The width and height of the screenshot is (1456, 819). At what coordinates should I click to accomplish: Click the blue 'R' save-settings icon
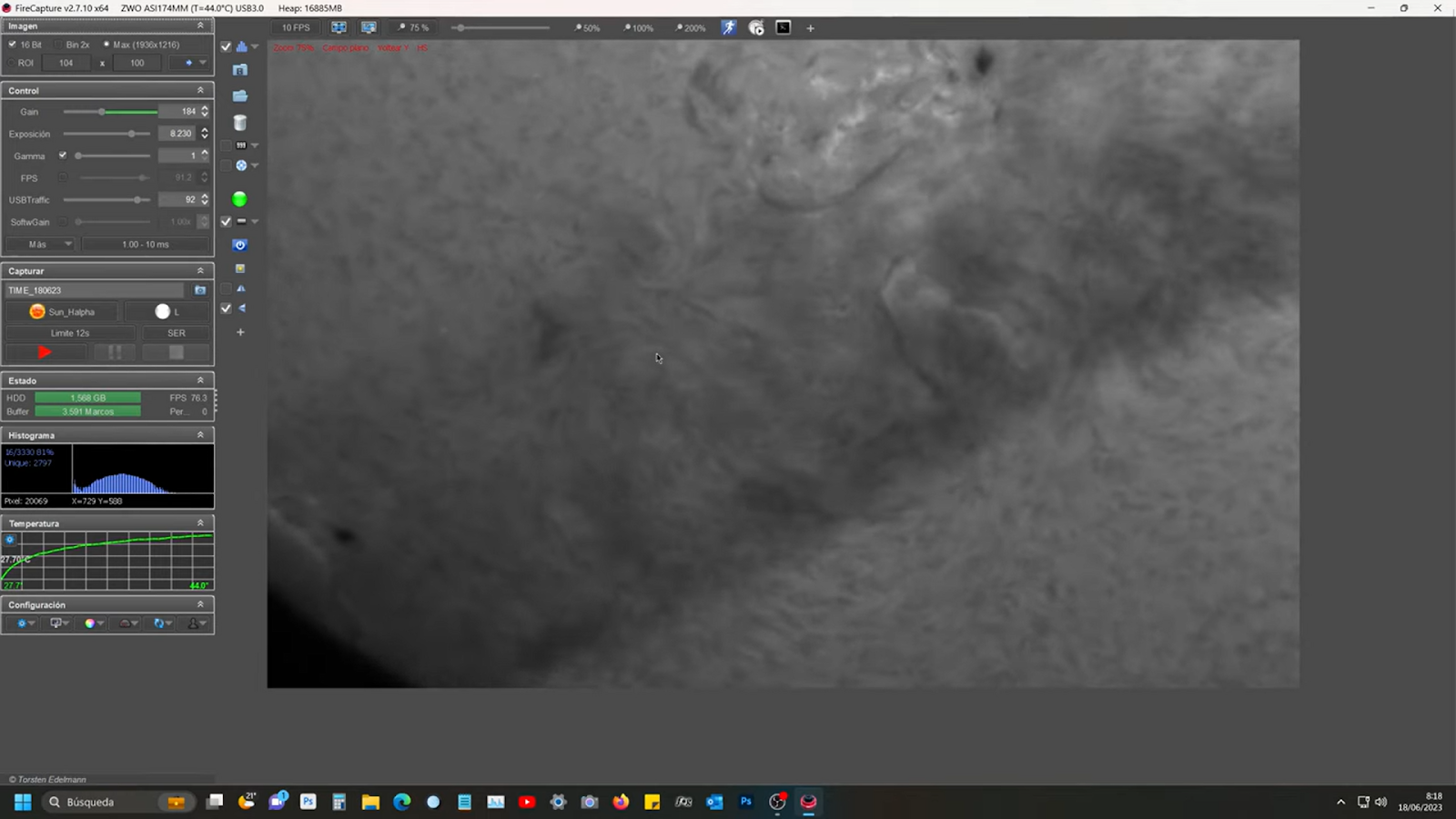point(240,70)
